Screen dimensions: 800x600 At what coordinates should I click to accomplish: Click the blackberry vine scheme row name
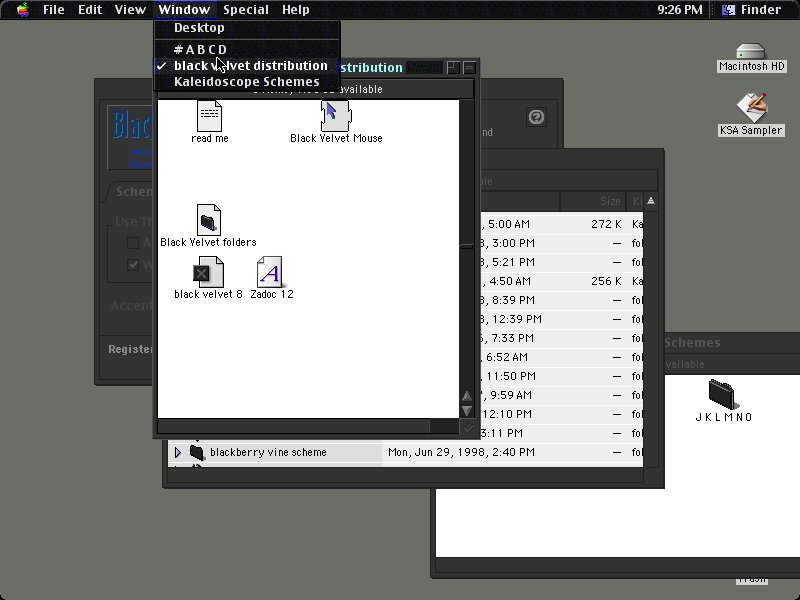[x=268, y=452]
